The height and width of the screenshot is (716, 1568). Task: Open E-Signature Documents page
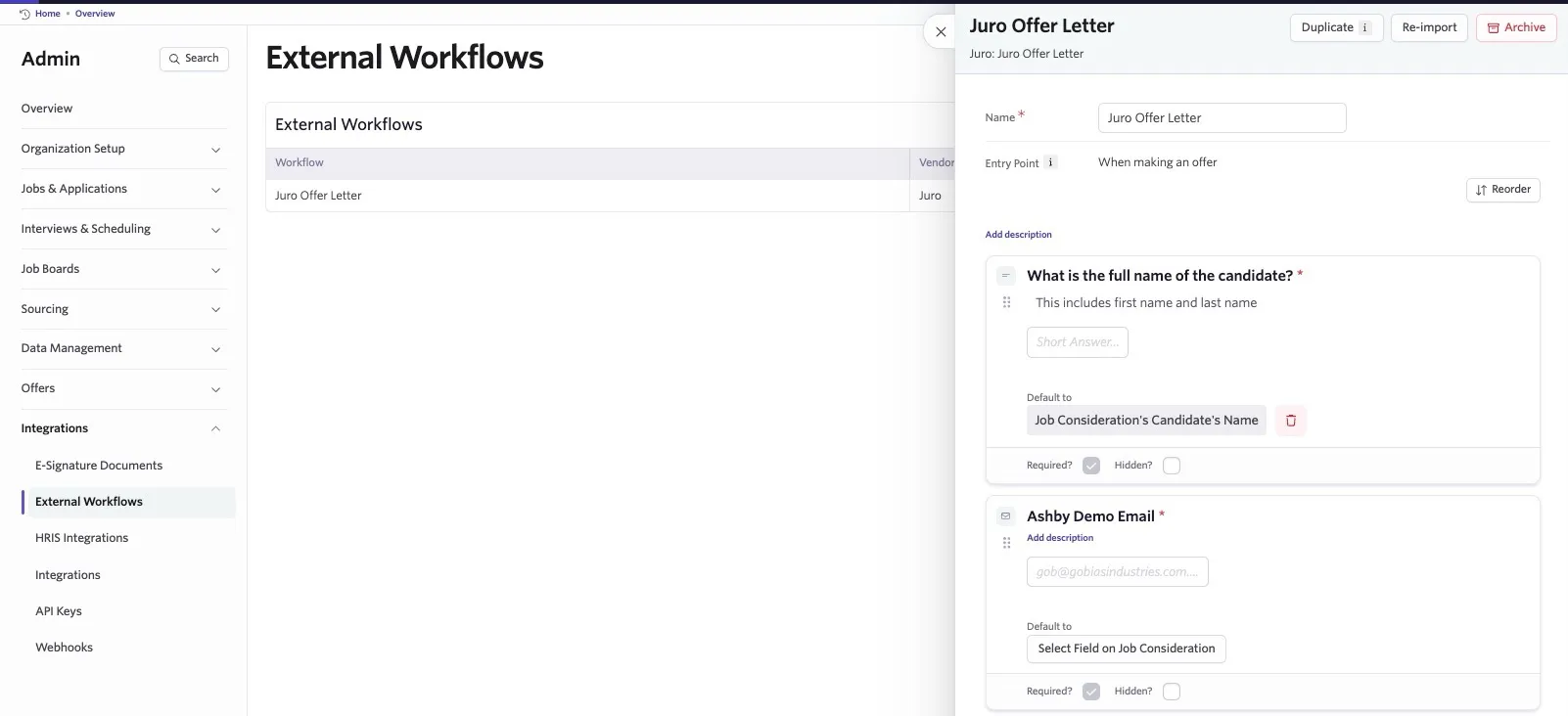(x=99, y=466)
